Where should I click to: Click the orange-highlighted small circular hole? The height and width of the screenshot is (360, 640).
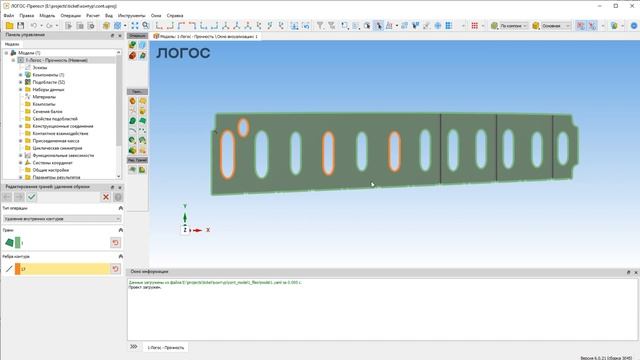[x=243, y=128]
